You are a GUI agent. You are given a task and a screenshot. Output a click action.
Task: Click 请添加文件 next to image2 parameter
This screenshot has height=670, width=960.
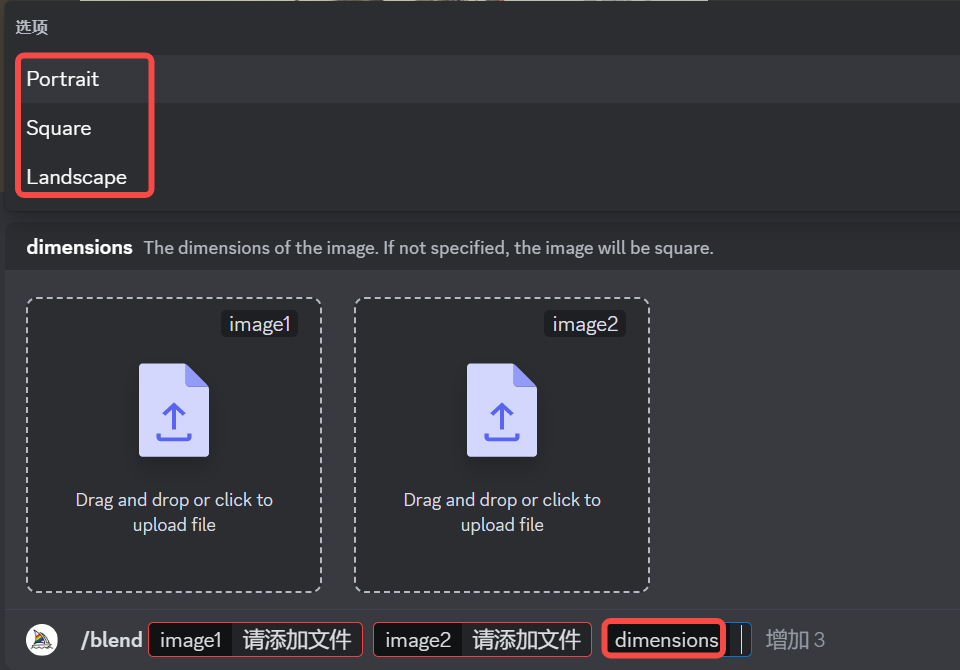(x=526, y=640)
